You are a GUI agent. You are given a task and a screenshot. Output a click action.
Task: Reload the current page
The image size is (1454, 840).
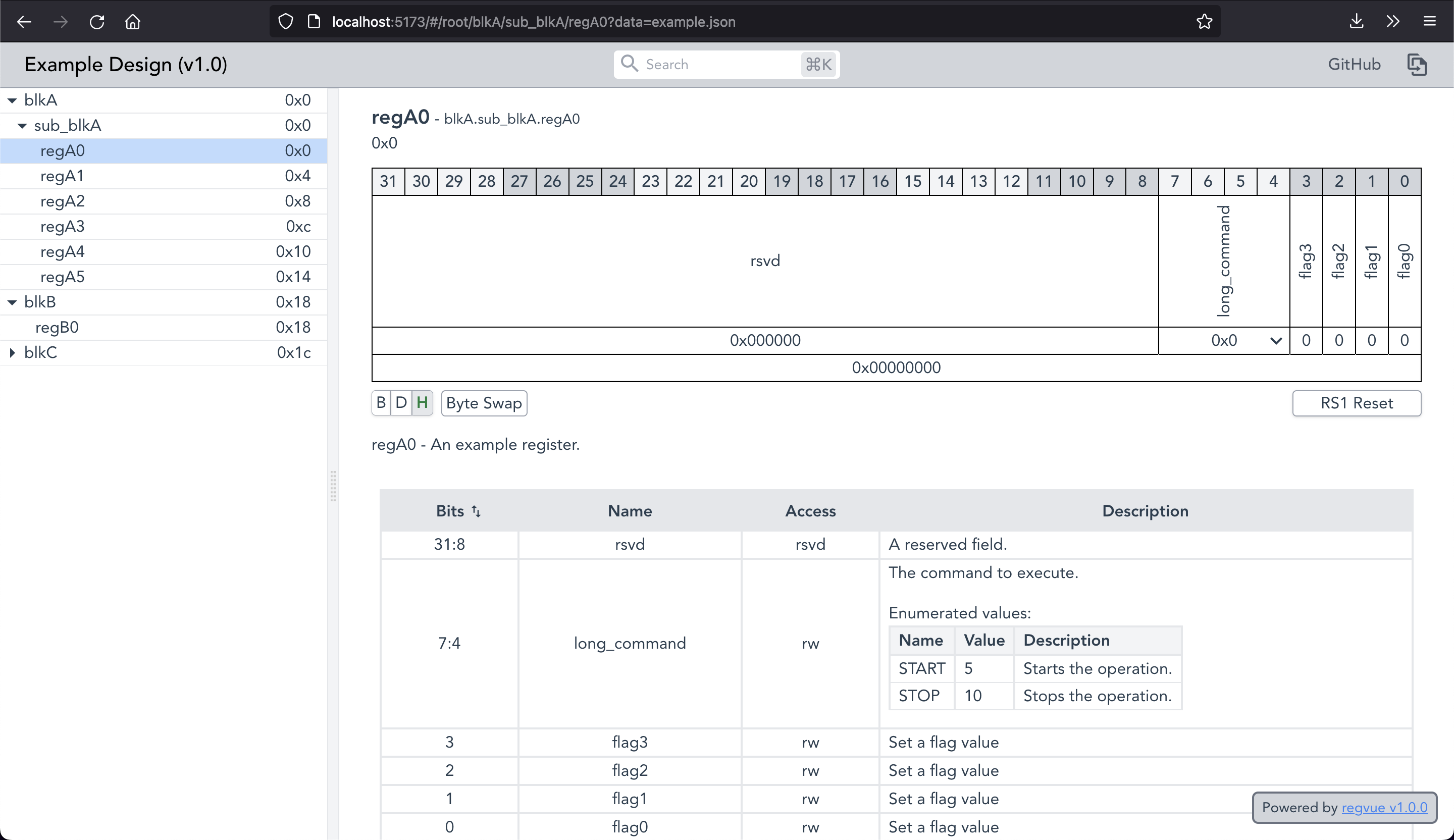(x=97, y=22)
